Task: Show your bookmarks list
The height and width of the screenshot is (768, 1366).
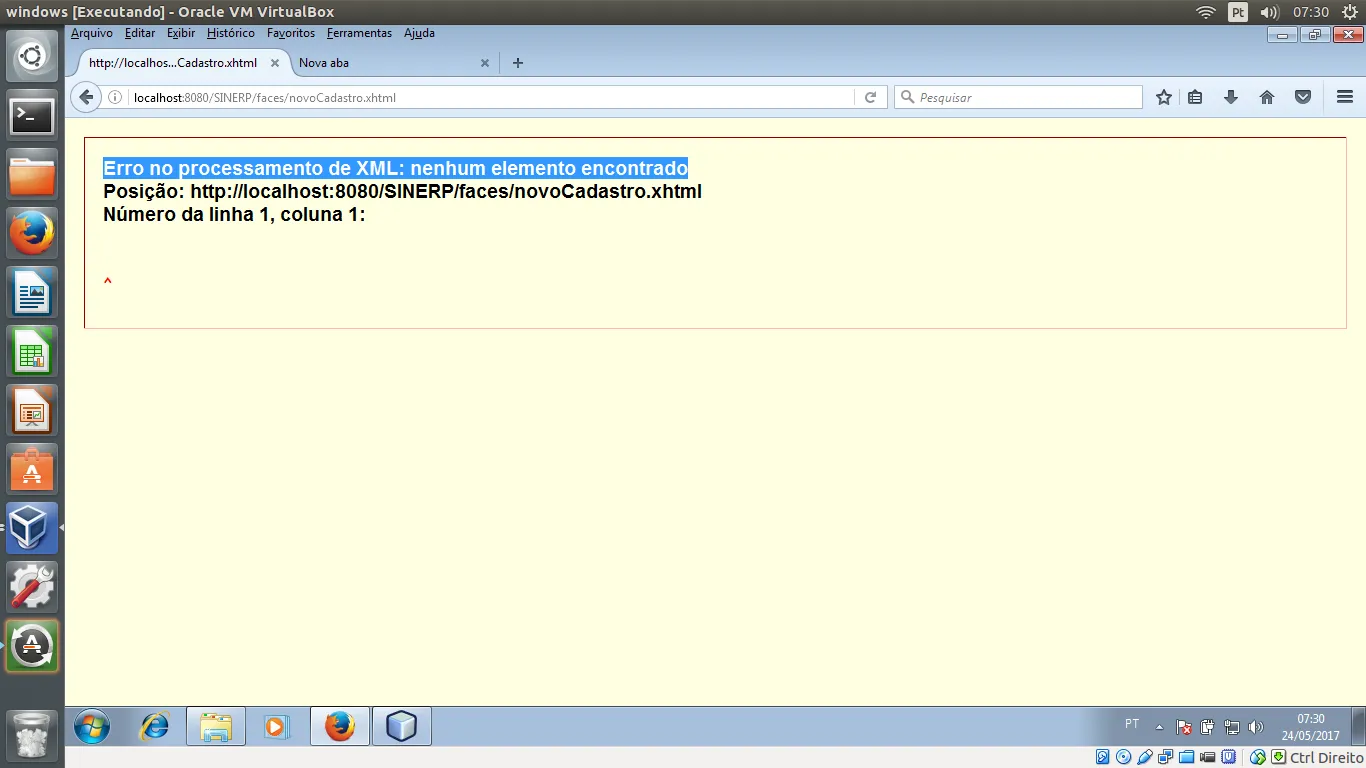Action: pyautogui.click(x=1195, y=97)
